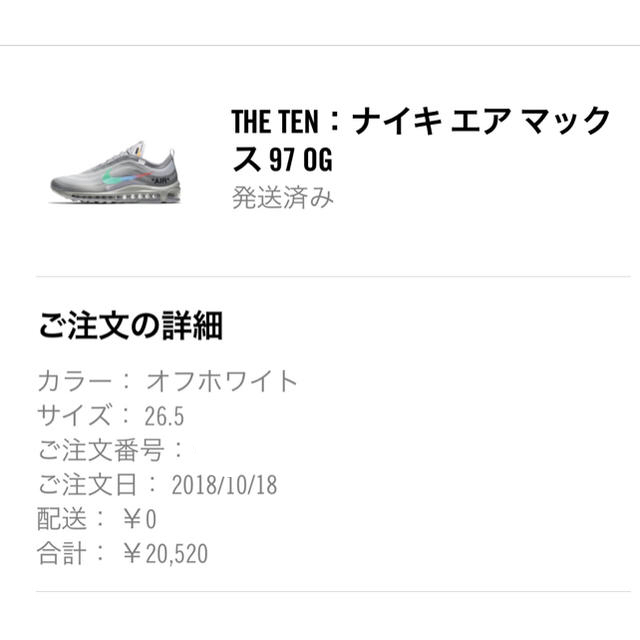This screenshot has height=640, width=640.
Task: Click the 合計 label
Action: pos(62,553)
